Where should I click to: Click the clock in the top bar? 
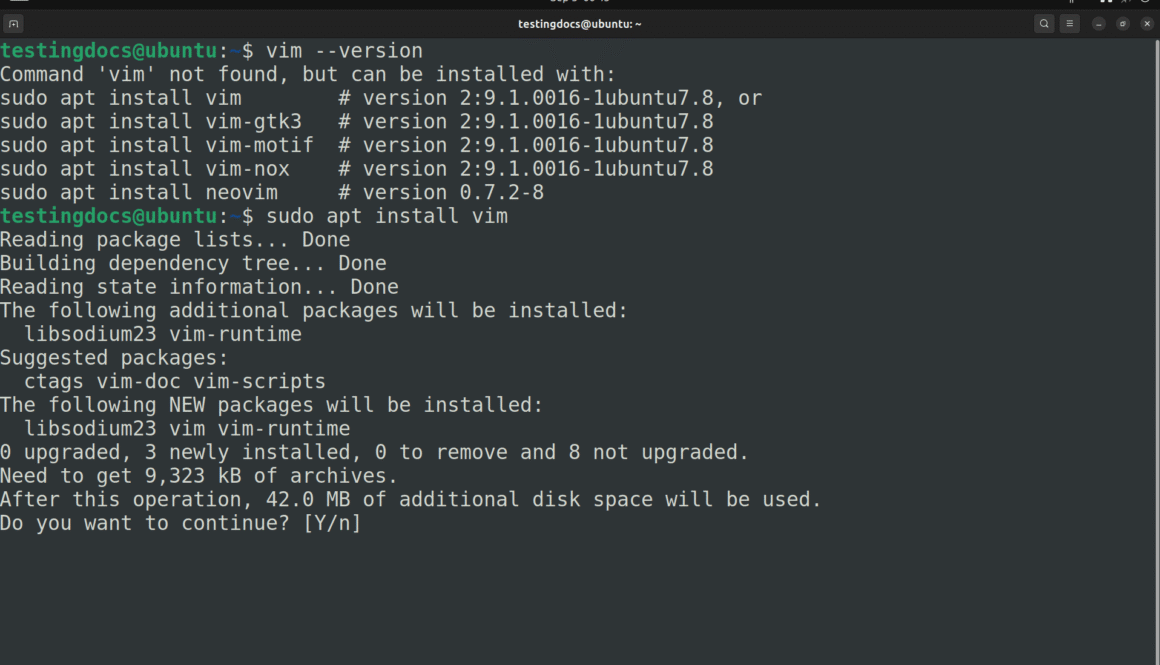(x=580, y=2)
